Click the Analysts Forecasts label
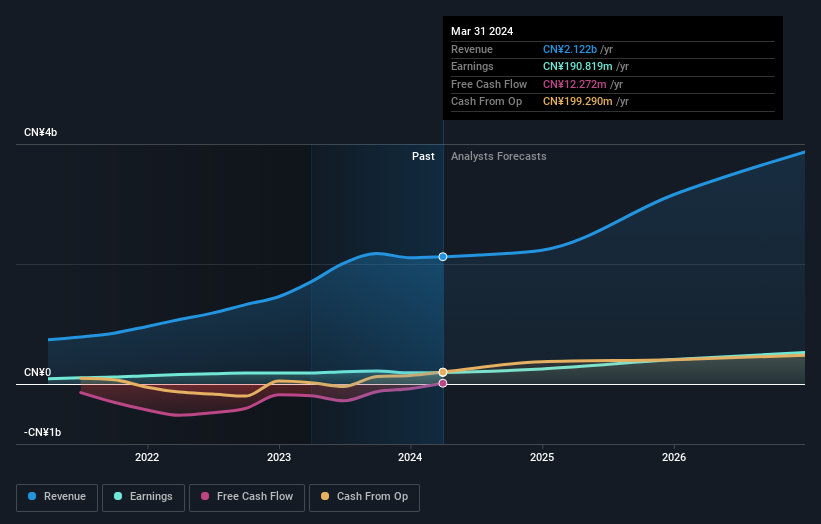Screen dimensions: 821x524 tap(498, 156)
